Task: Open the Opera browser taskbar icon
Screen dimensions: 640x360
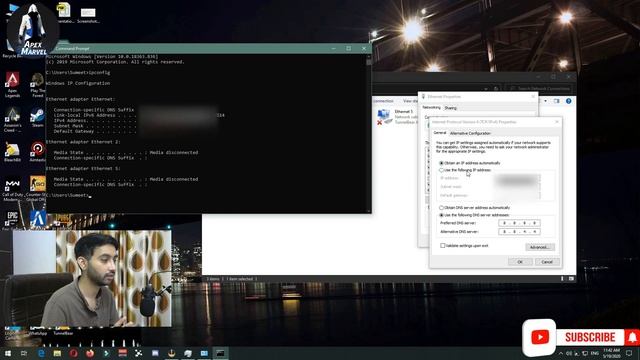Action: [73, 353]
